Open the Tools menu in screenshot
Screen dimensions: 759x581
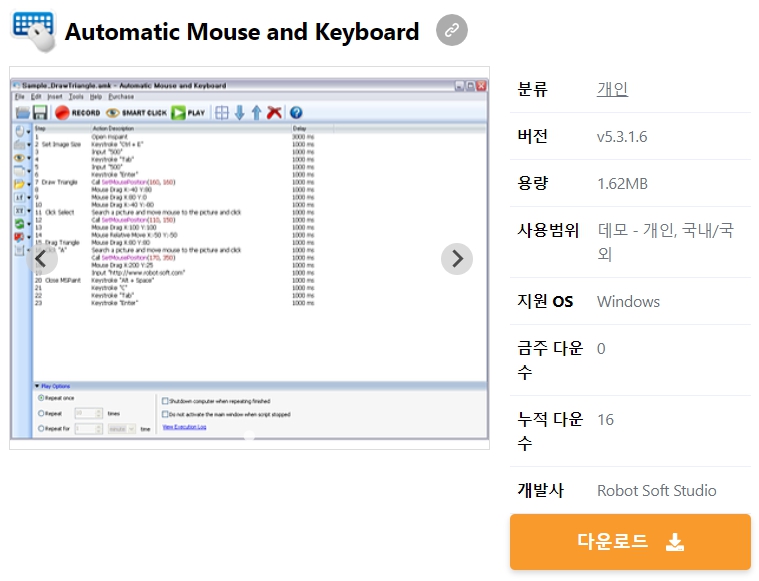click(x=76, y=97)
